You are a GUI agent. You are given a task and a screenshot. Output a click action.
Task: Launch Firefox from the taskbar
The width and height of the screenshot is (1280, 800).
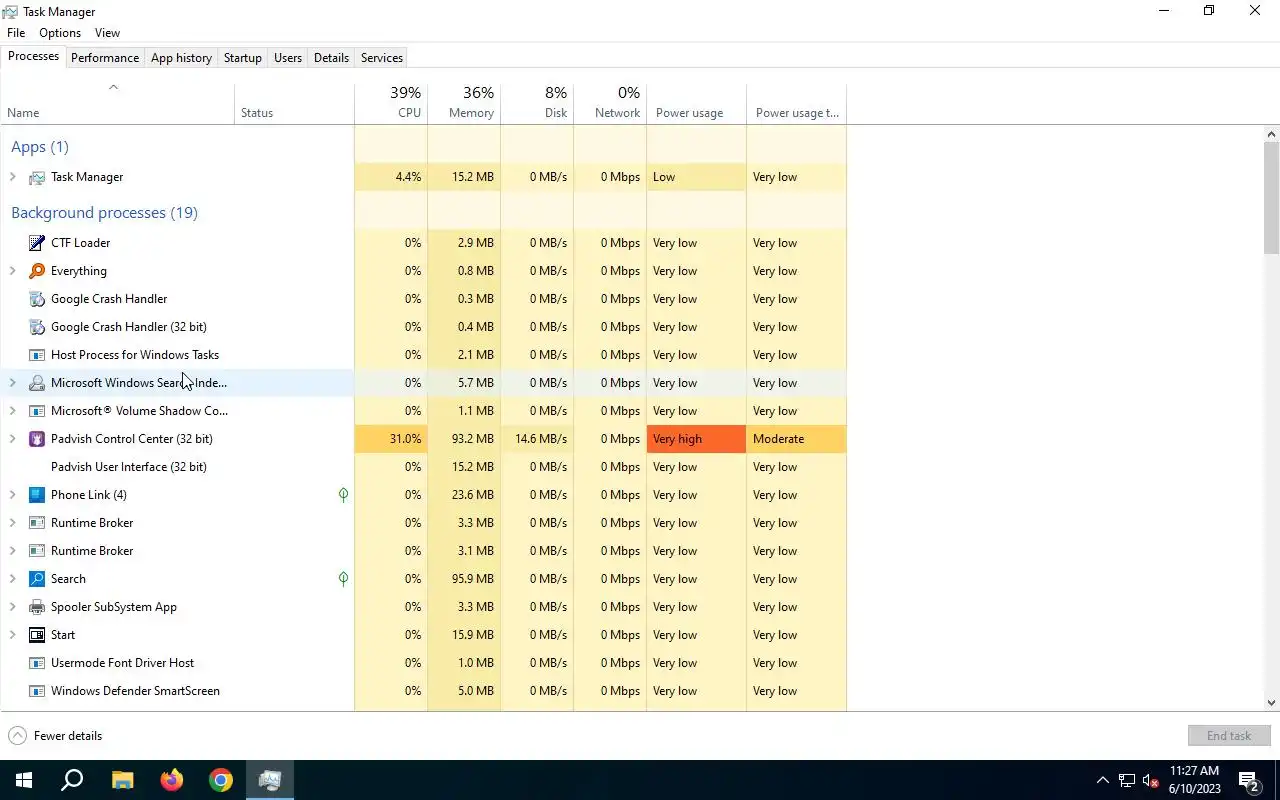[172, 780]
